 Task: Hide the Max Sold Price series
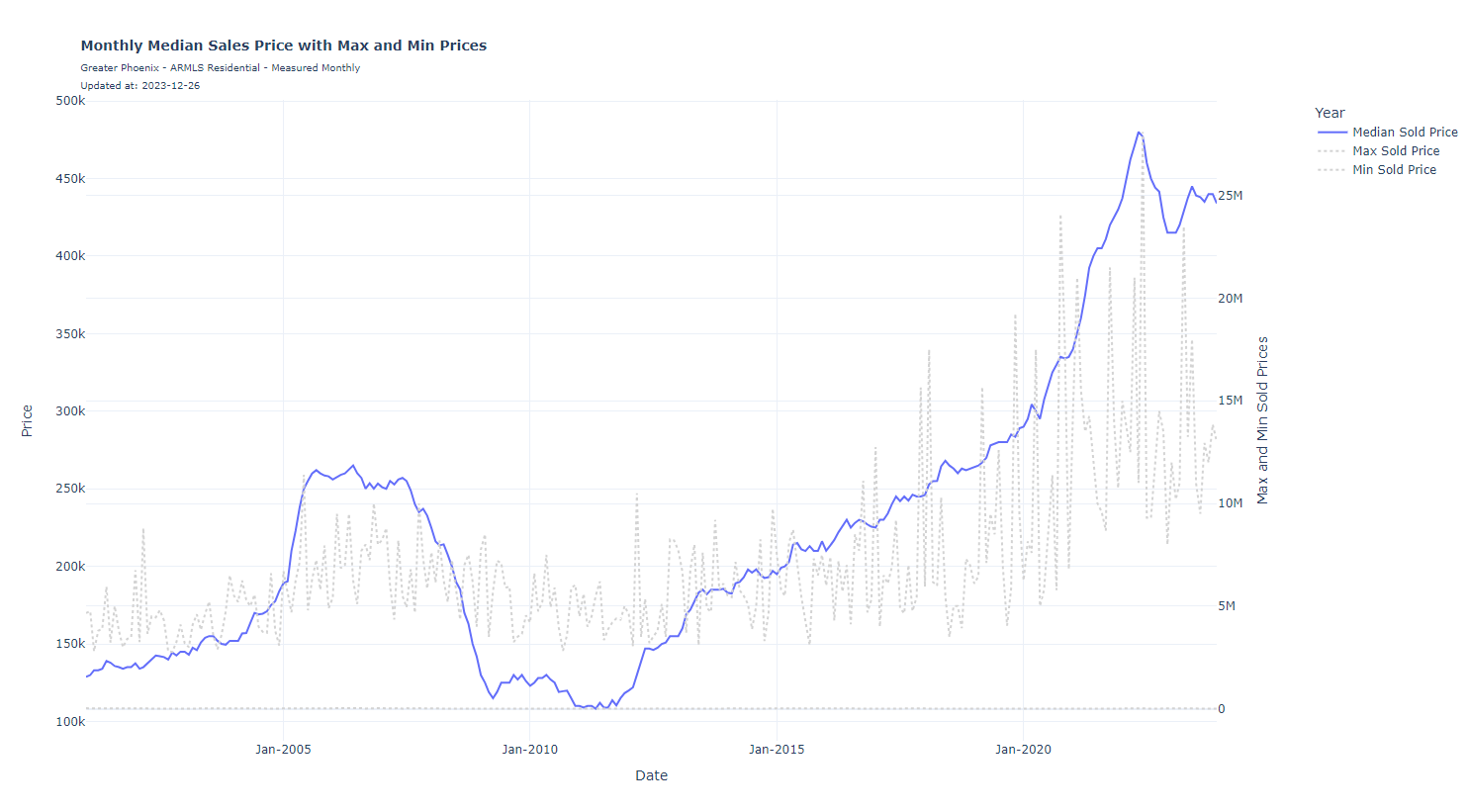pos(1395,151)
